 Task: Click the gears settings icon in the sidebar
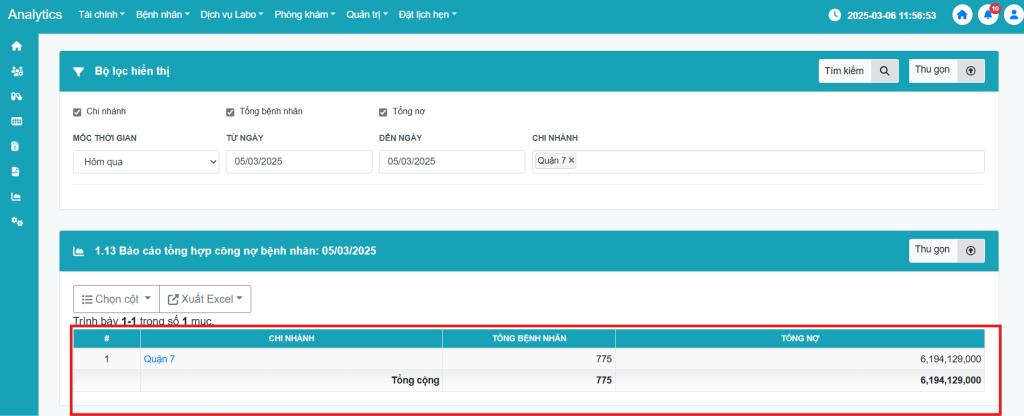coord(16,221)
